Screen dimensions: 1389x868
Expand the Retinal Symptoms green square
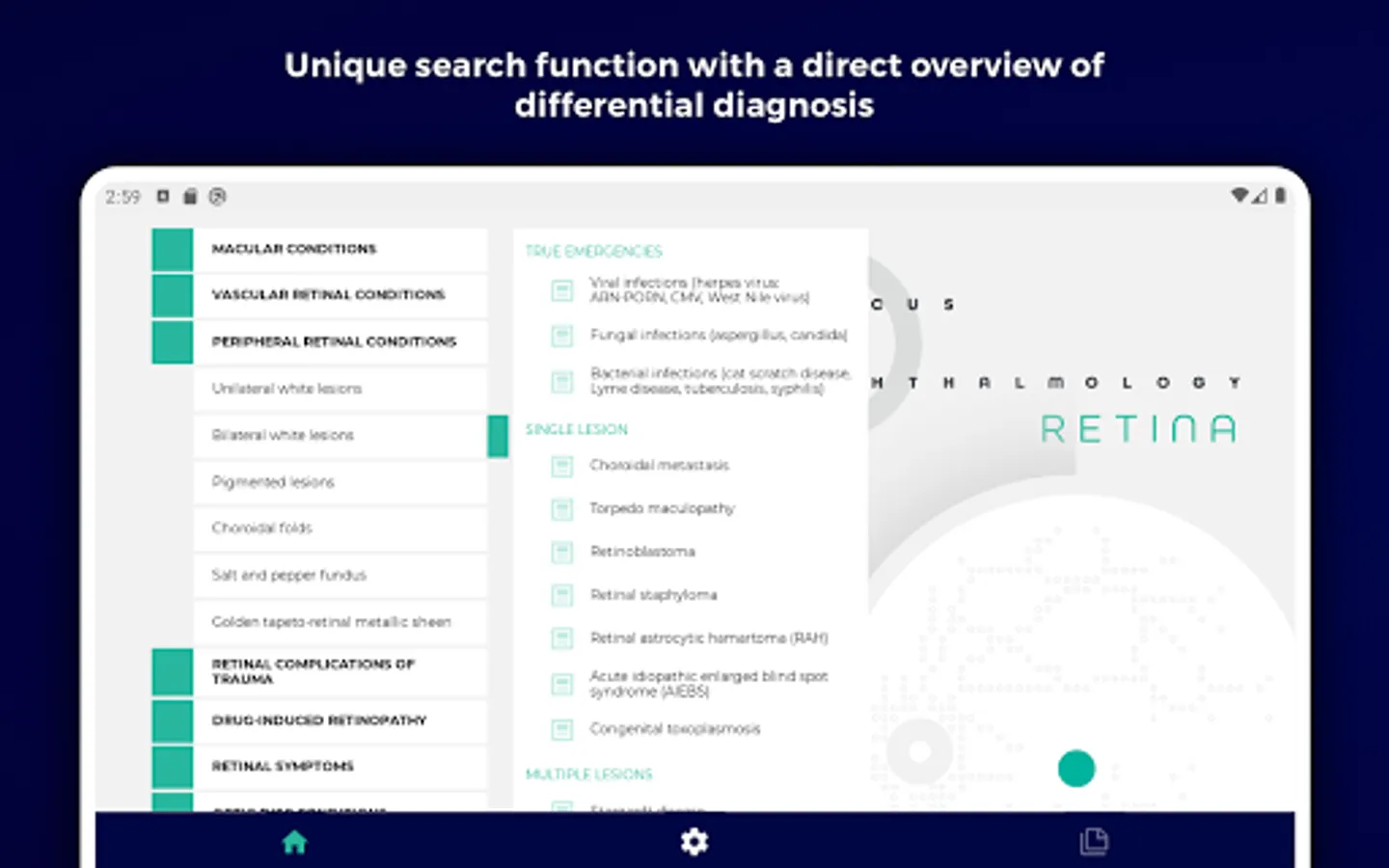pyautogui.click(x=173, y=767)
